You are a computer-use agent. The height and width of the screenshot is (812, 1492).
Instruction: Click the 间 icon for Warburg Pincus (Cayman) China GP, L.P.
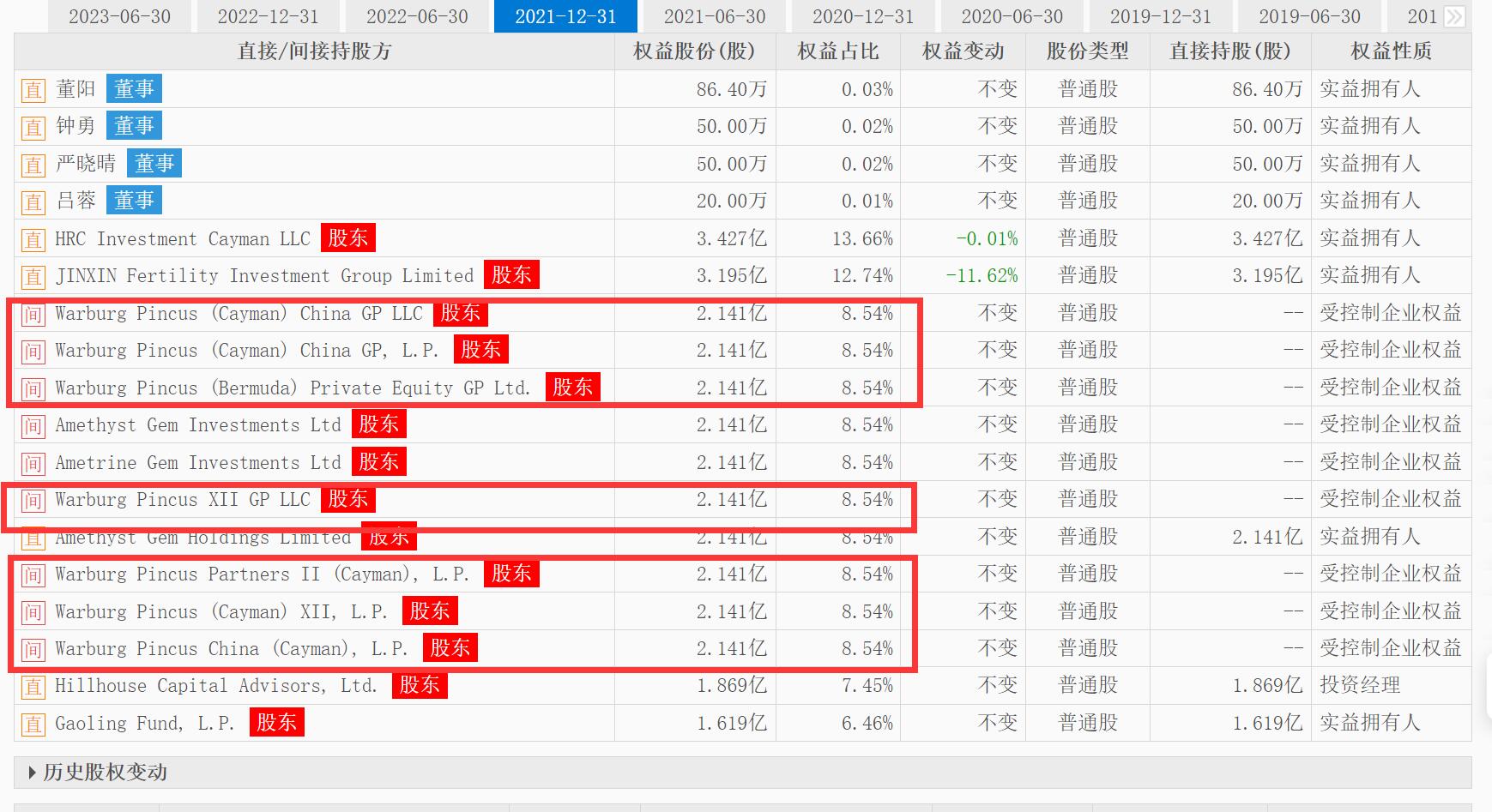(x=33, y=351)
